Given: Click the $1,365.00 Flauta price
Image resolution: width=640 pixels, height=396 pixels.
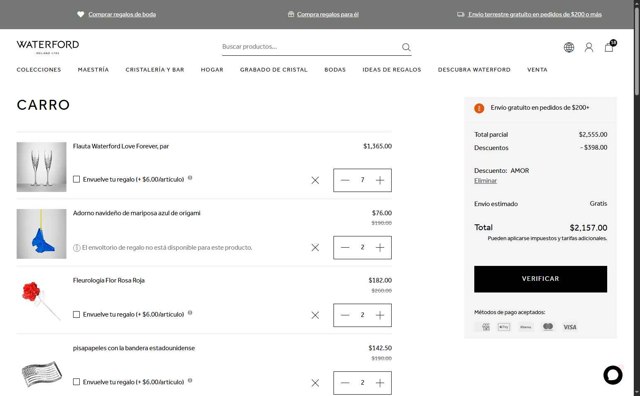Looking at the screenshot, I should [377, 146].
